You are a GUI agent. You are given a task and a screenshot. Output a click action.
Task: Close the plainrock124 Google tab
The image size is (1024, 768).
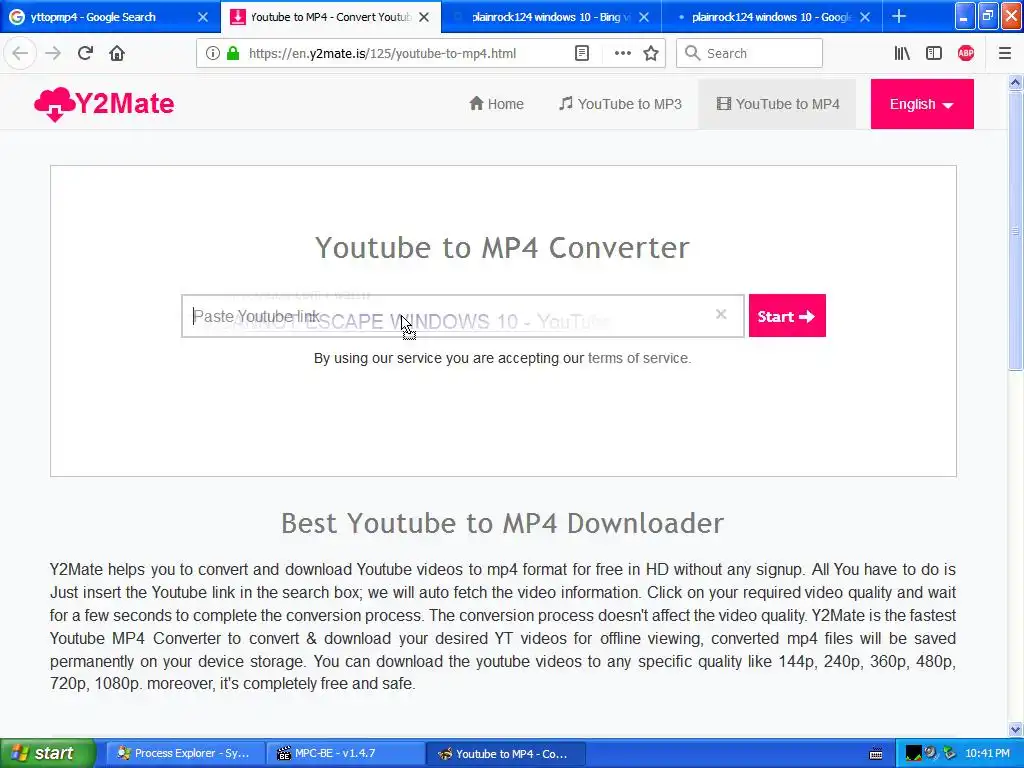(865, 17)
